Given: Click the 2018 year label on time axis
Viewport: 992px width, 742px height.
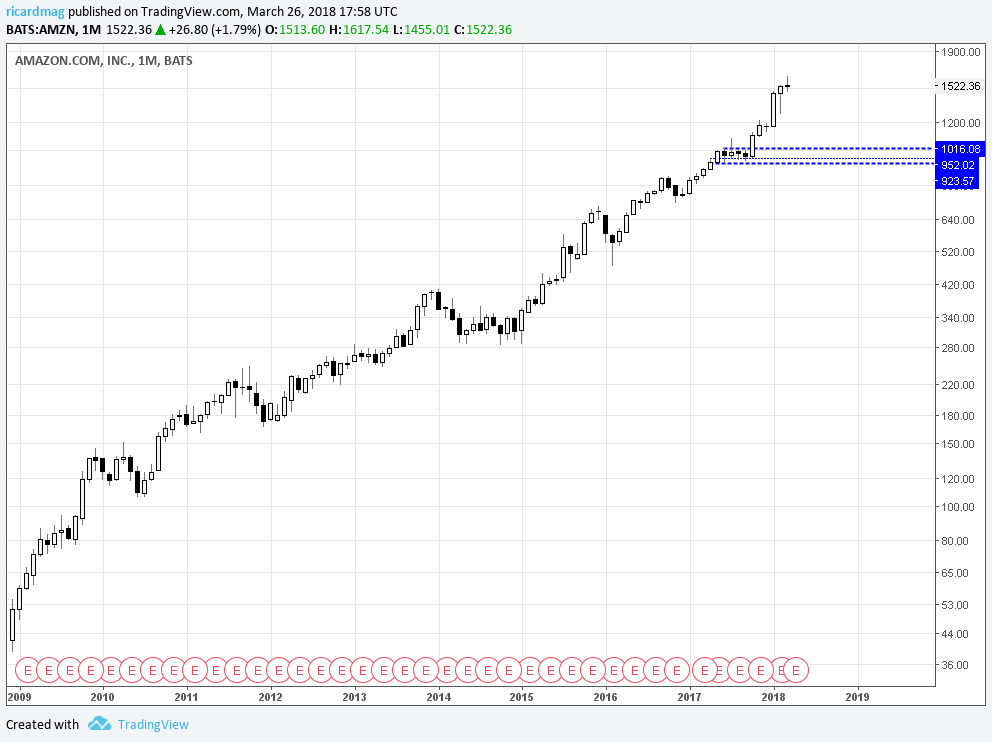Looking at the screenshot, I should pos(774,697).
